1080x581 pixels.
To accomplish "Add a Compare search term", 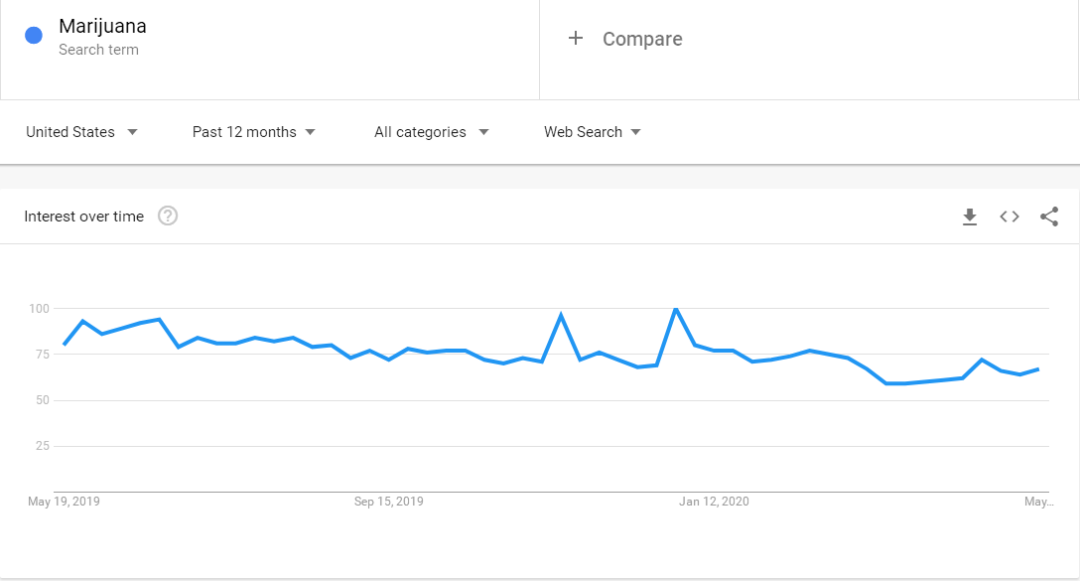I will 642,39.
